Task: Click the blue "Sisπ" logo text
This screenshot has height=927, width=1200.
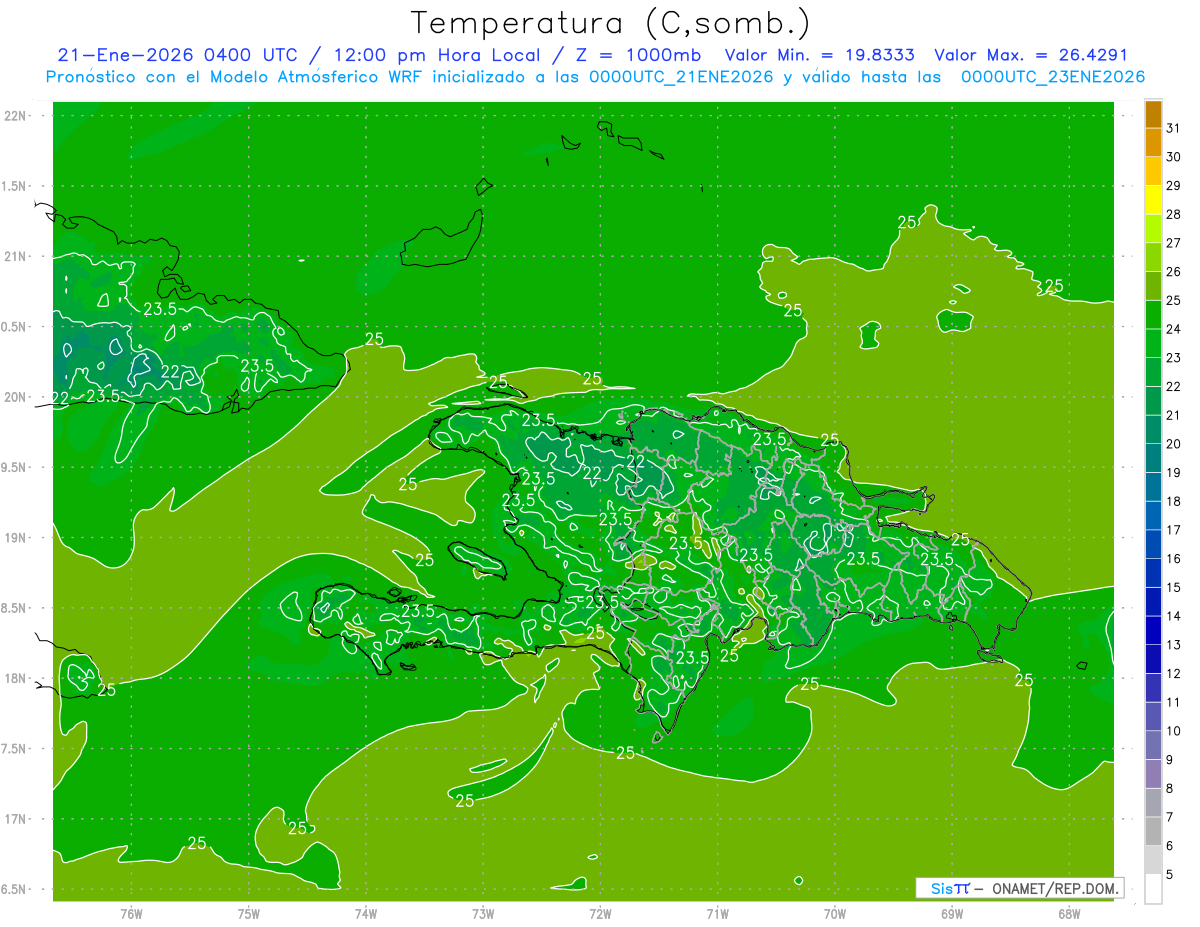Action: click(950, 888)
